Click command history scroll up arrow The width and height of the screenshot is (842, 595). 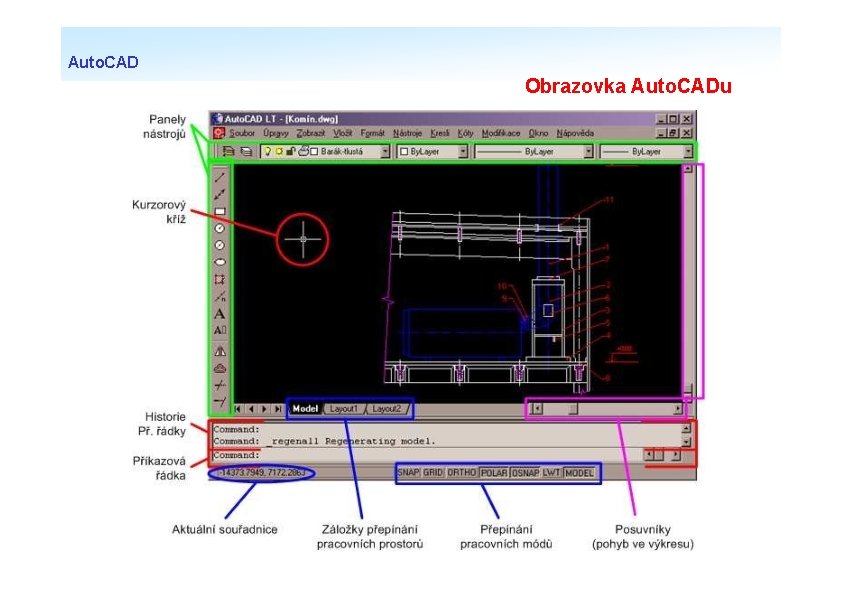coord(686,429)
